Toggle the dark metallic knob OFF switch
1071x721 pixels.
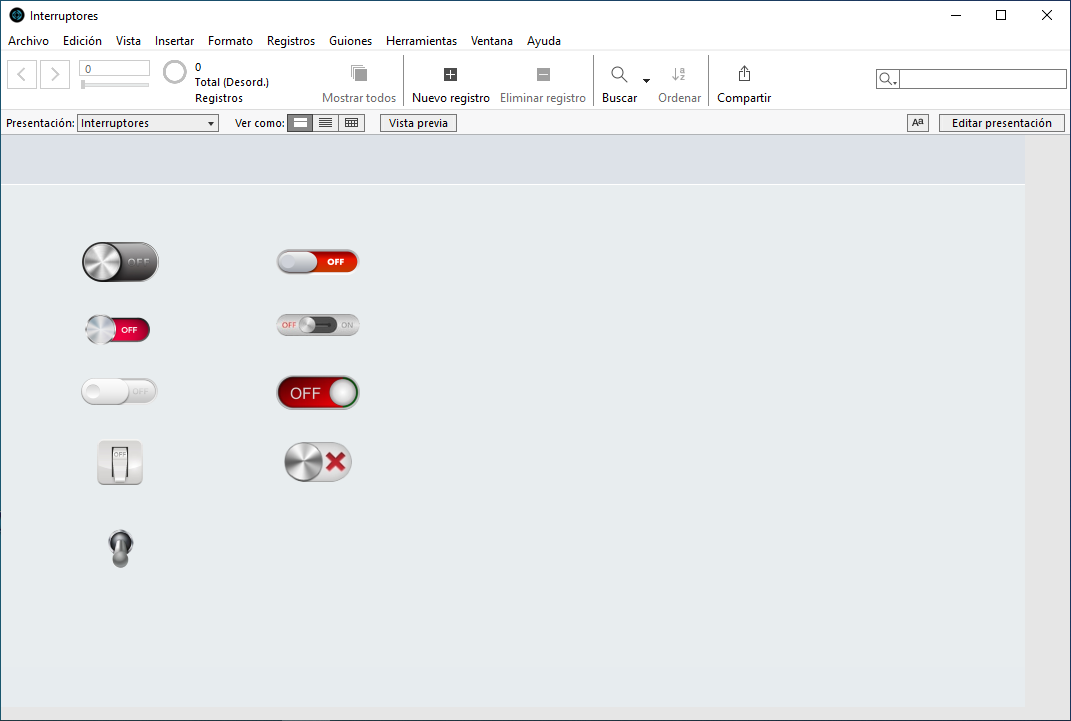coord(120,261)
